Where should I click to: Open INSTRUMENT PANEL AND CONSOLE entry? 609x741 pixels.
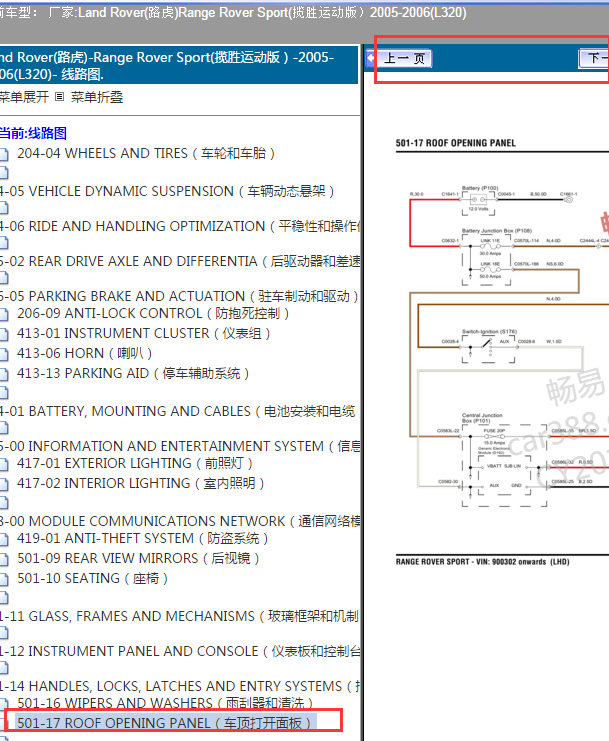(180, 651)
